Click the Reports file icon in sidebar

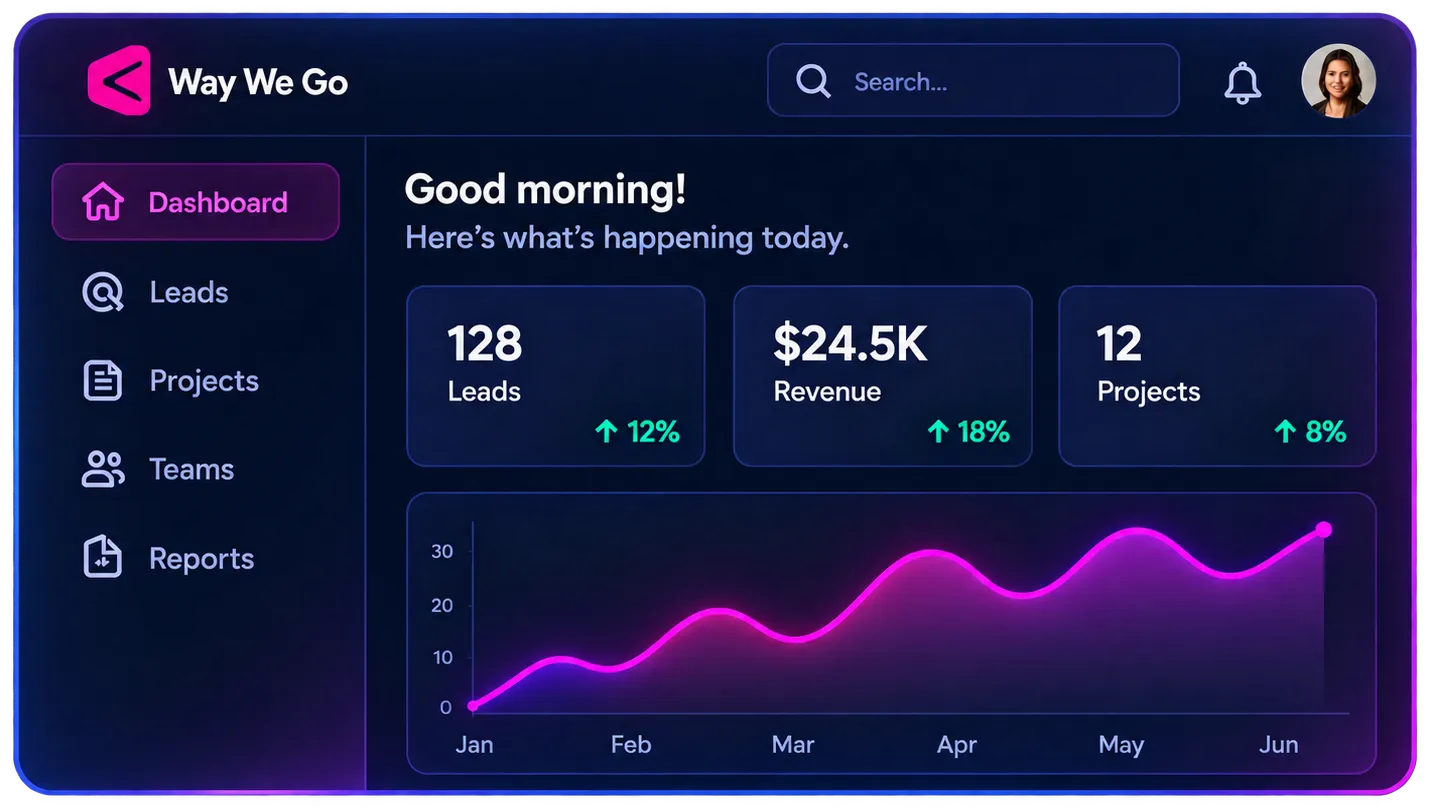(102, 558)
